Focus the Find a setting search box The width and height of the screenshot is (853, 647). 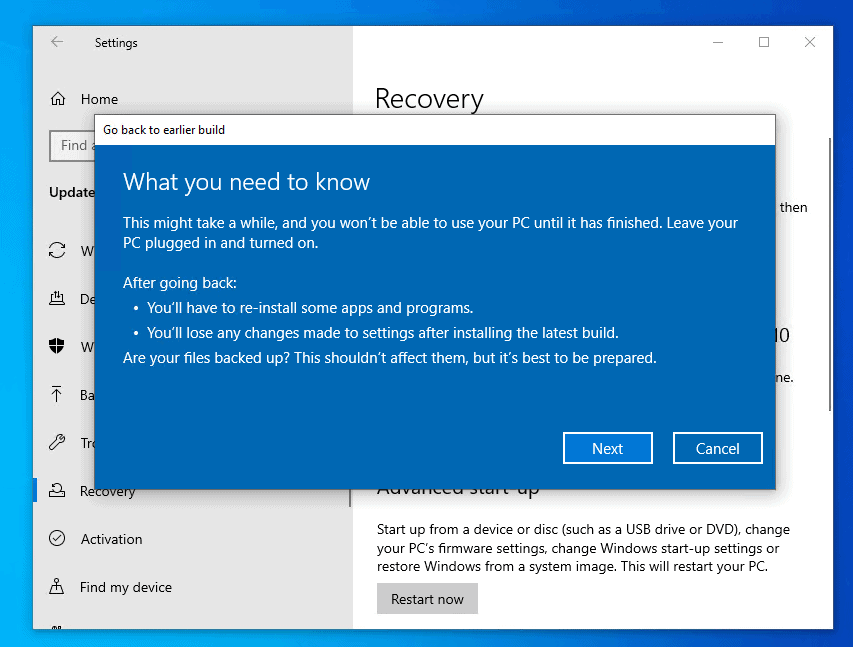[72, 145]
